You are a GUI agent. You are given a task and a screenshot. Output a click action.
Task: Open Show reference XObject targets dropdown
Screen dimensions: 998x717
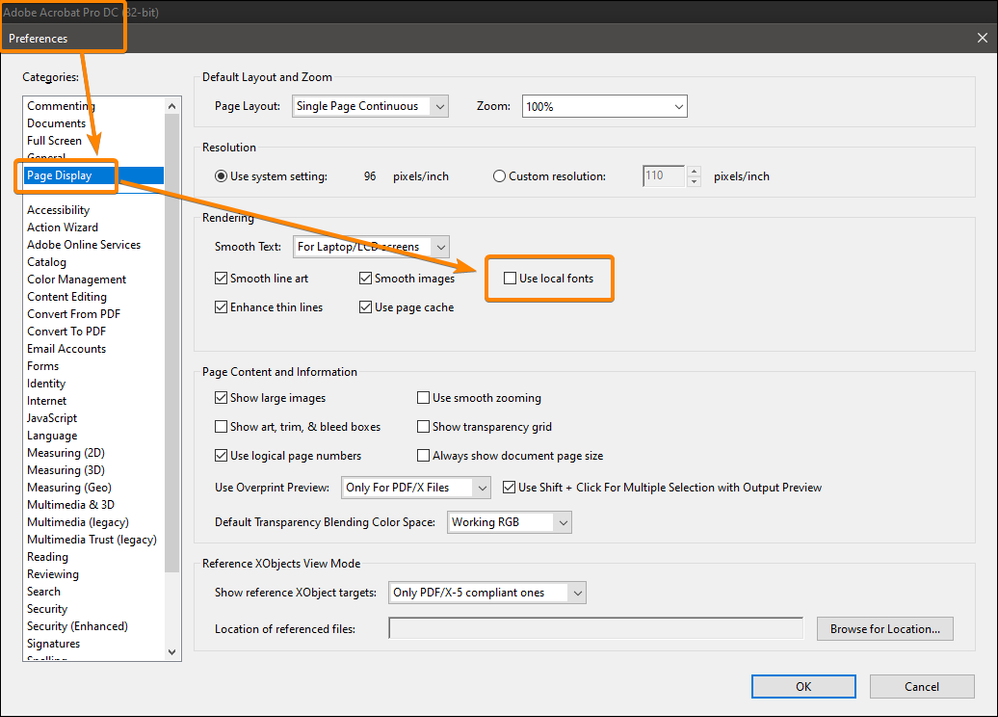[x=487, y=592]
